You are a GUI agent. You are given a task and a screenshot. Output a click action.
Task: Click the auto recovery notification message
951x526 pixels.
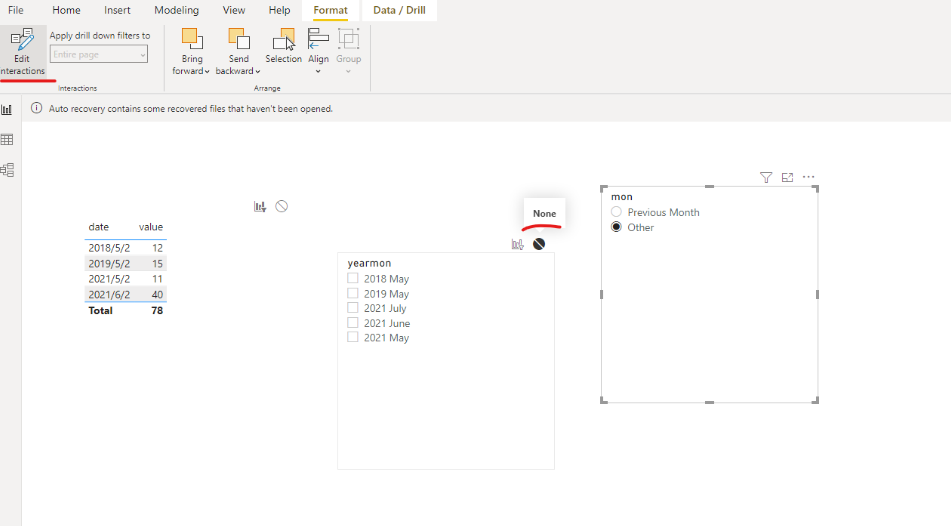190,109
